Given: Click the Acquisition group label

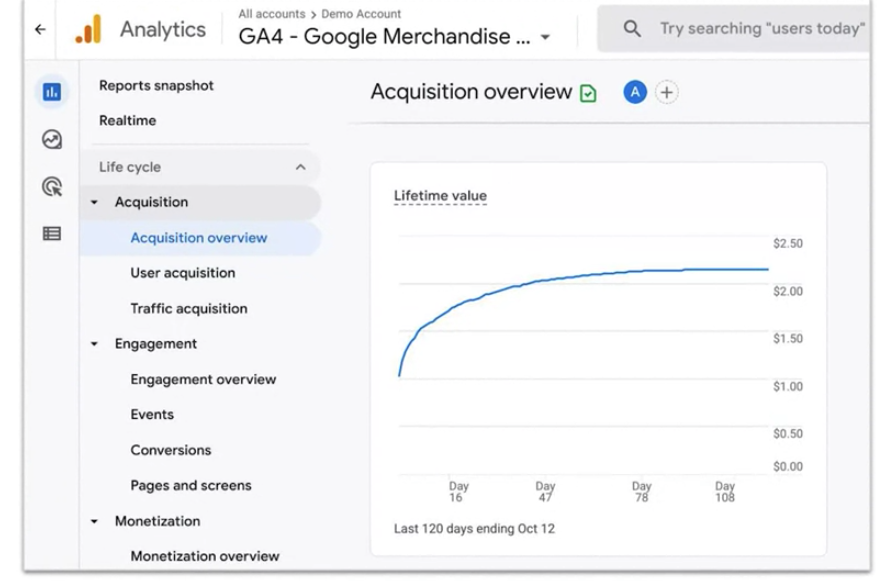Looking at the screenshot, I should tap(151, 202).
